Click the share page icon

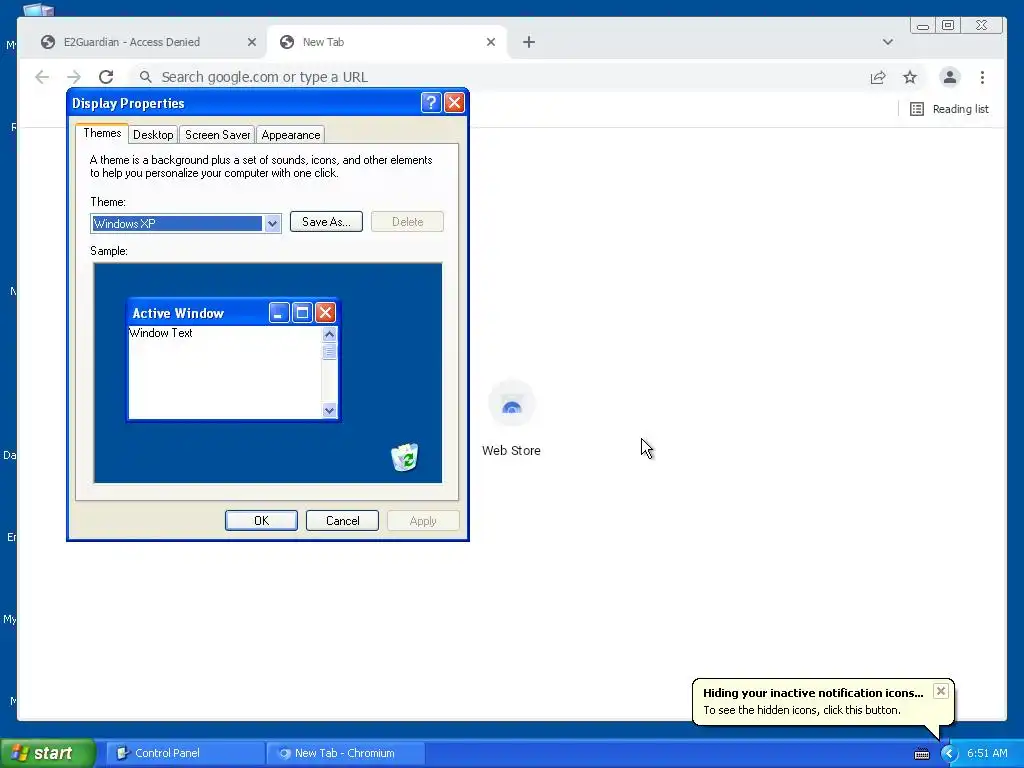pos(878,77)
